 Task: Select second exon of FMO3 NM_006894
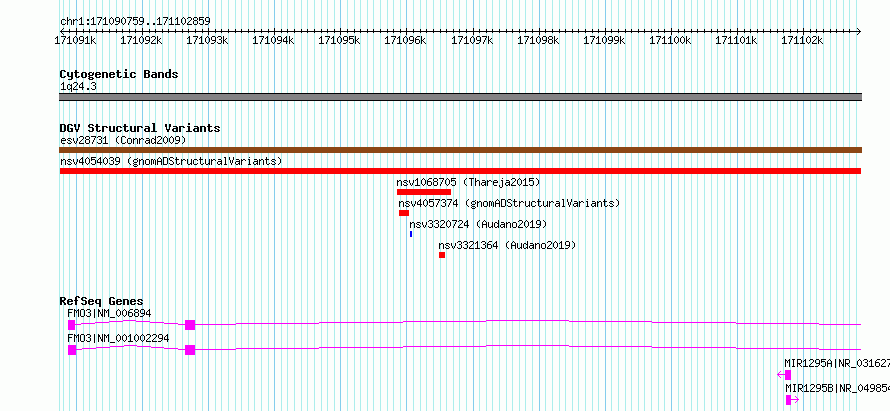tap(190, 325)
